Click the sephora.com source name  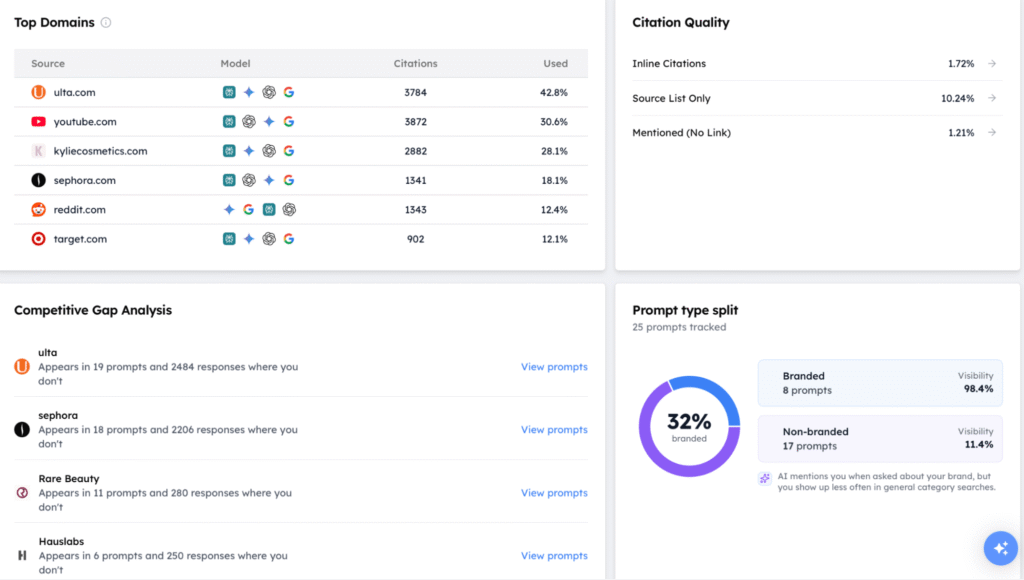[84, 180]
